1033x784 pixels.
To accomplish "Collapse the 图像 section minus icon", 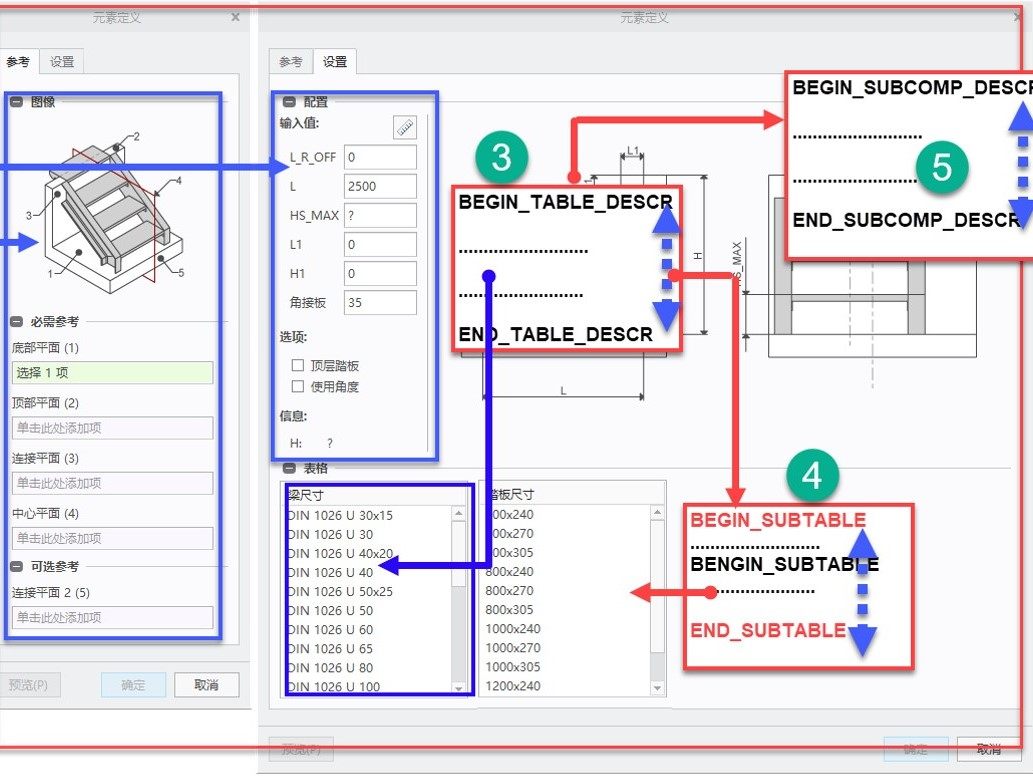I will coord(16,102).
